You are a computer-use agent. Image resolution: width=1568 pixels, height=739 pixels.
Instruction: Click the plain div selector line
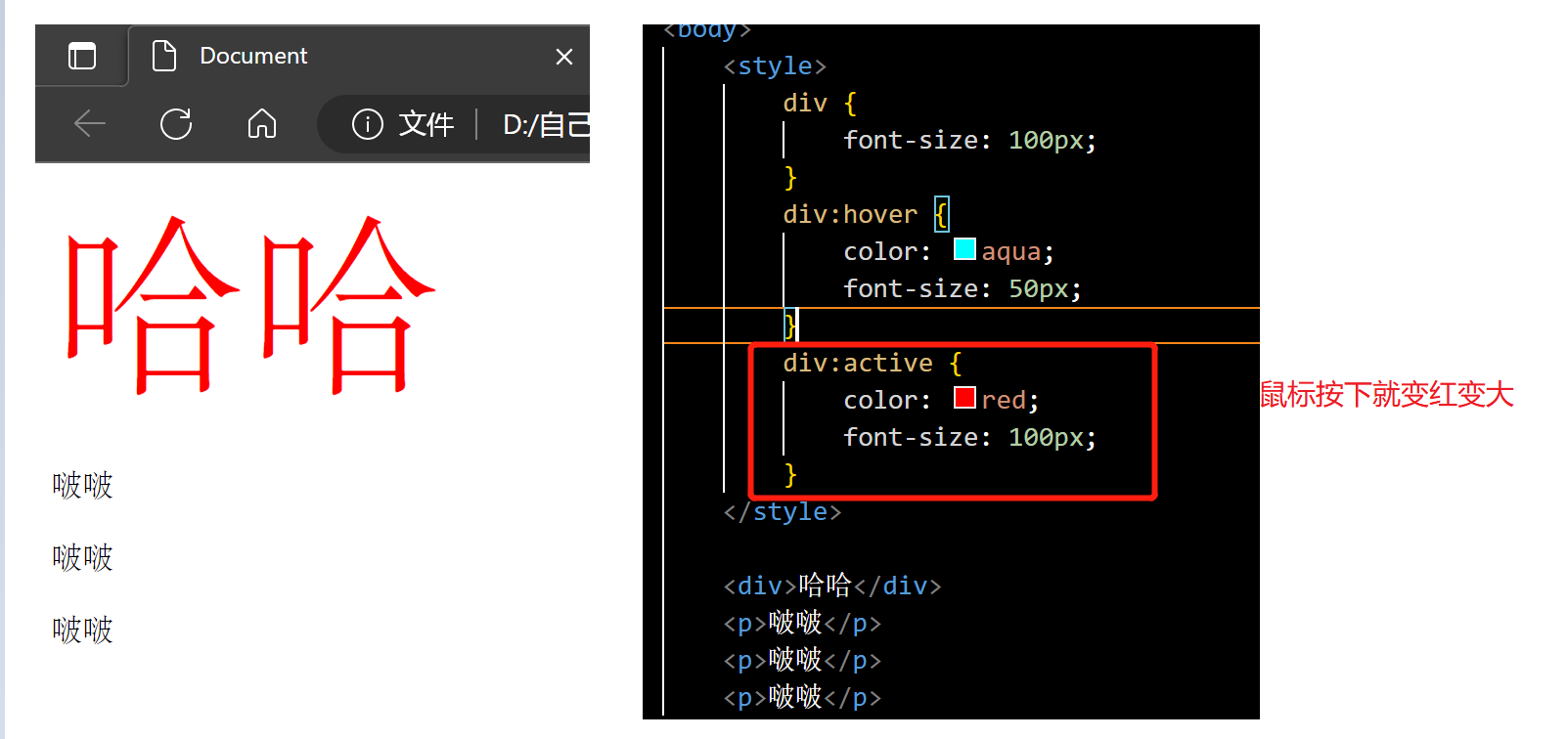(x=820, y=103)
